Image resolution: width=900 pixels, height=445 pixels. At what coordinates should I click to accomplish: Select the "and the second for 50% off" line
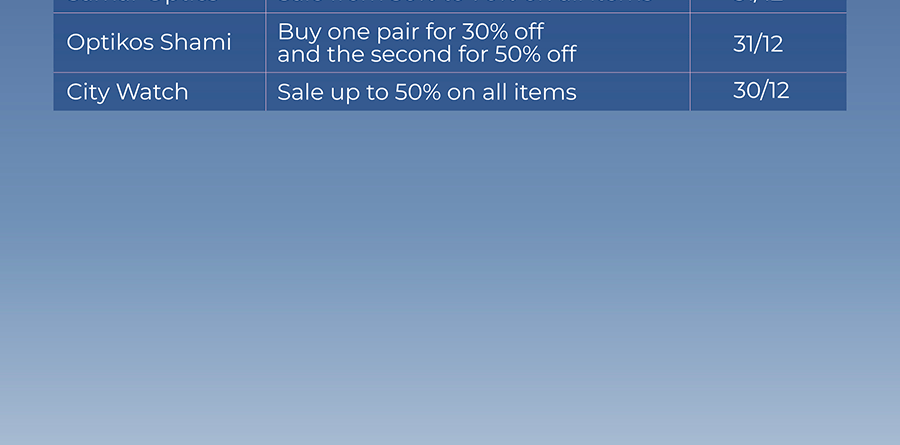coord(426,55)
